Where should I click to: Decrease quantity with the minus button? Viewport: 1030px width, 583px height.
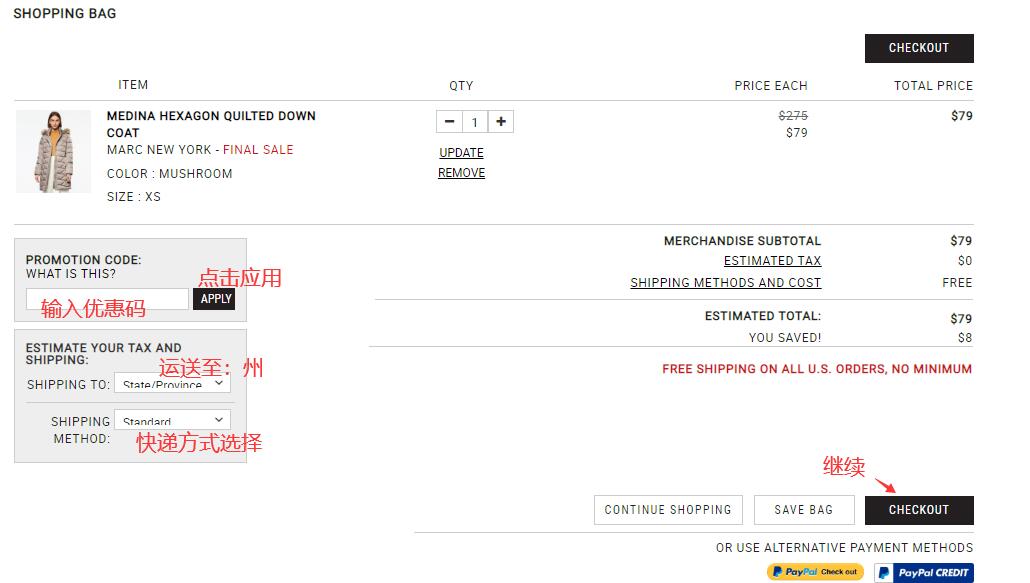click(x=449, y=122)
